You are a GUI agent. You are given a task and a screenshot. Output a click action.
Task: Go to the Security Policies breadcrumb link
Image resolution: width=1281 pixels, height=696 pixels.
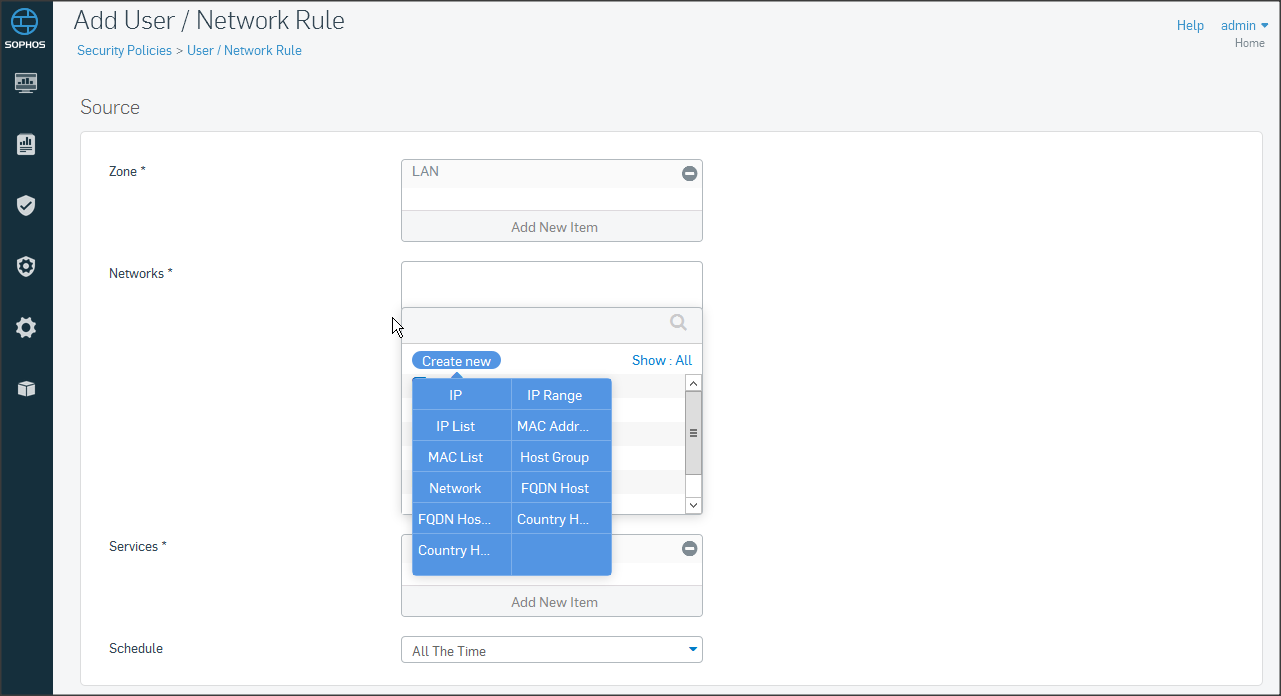click(124, 50)
